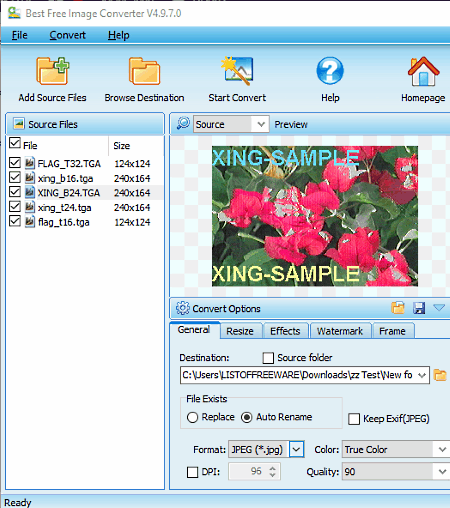
Task: Click the XING-SAMPLE preview image
Action: [315, 216]
